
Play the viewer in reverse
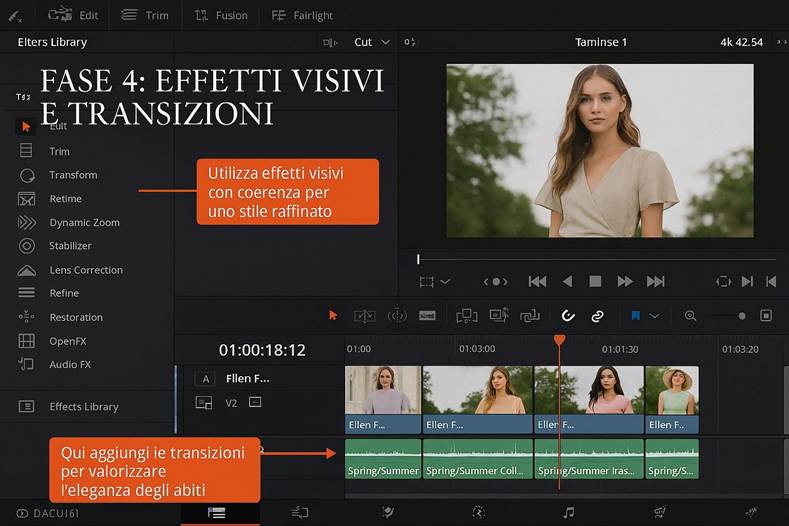click(x=567, y=281)
